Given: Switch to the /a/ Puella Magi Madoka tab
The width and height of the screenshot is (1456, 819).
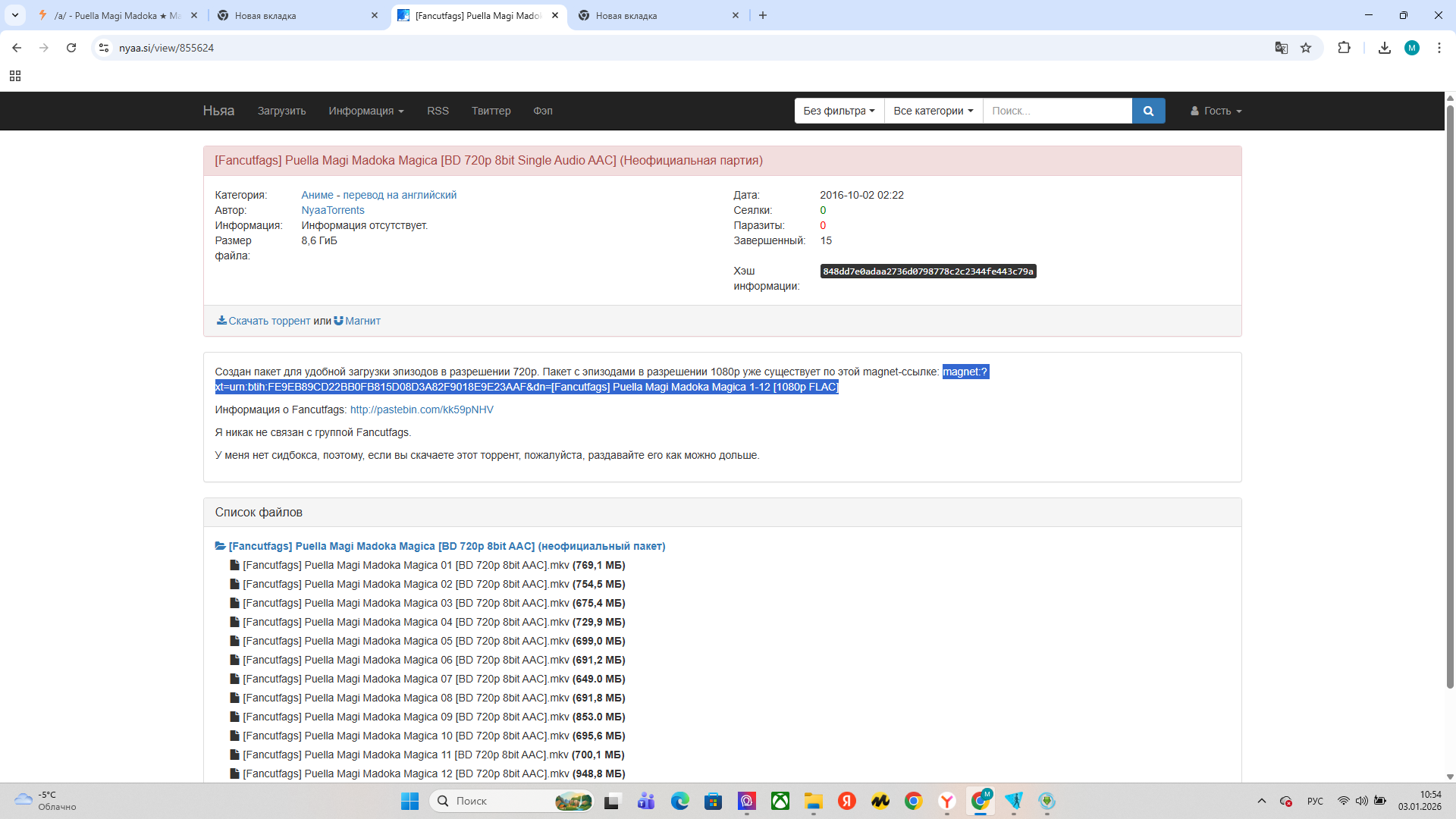Looking at the screenshot, I should tap(116, 15).
